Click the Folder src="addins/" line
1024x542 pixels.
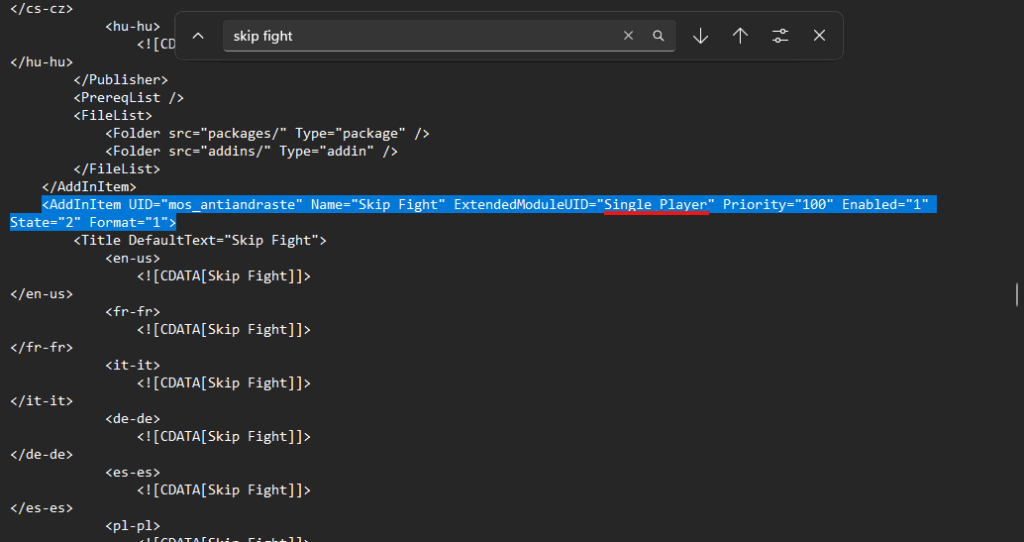[251, 151]
